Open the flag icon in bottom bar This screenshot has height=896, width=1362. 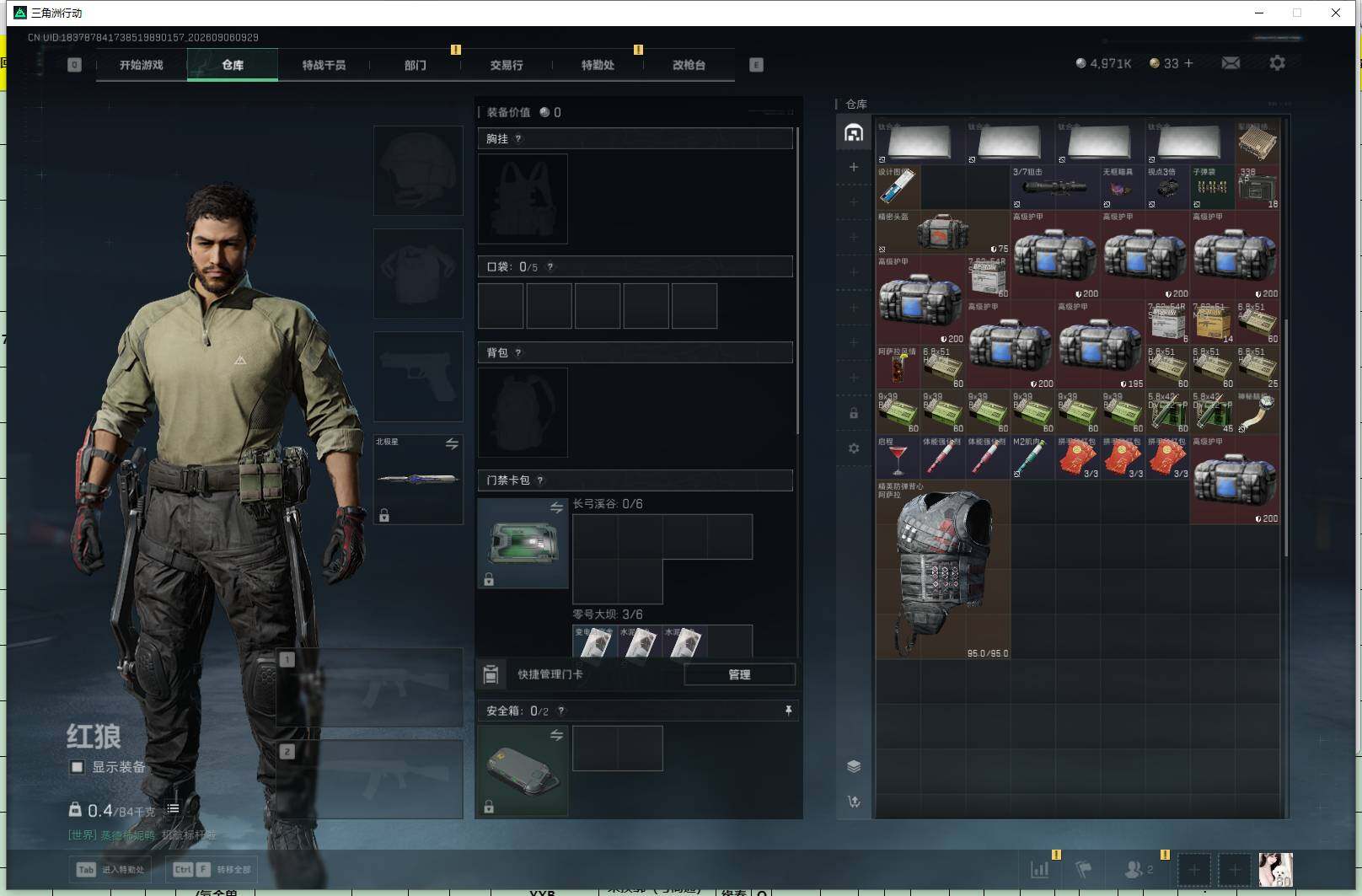1084,869
